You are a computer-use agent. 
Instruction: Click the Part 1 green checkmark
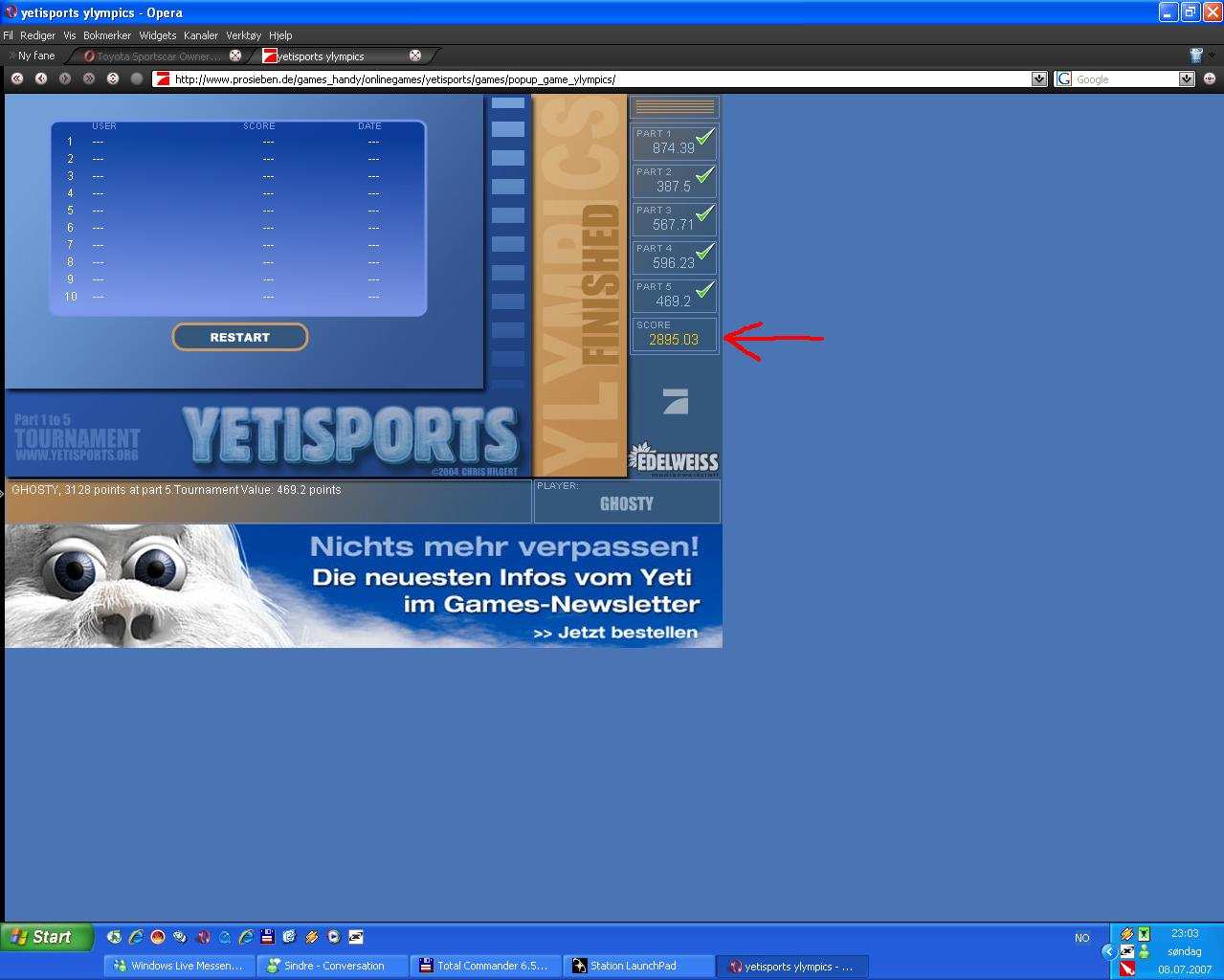point(705,138)
